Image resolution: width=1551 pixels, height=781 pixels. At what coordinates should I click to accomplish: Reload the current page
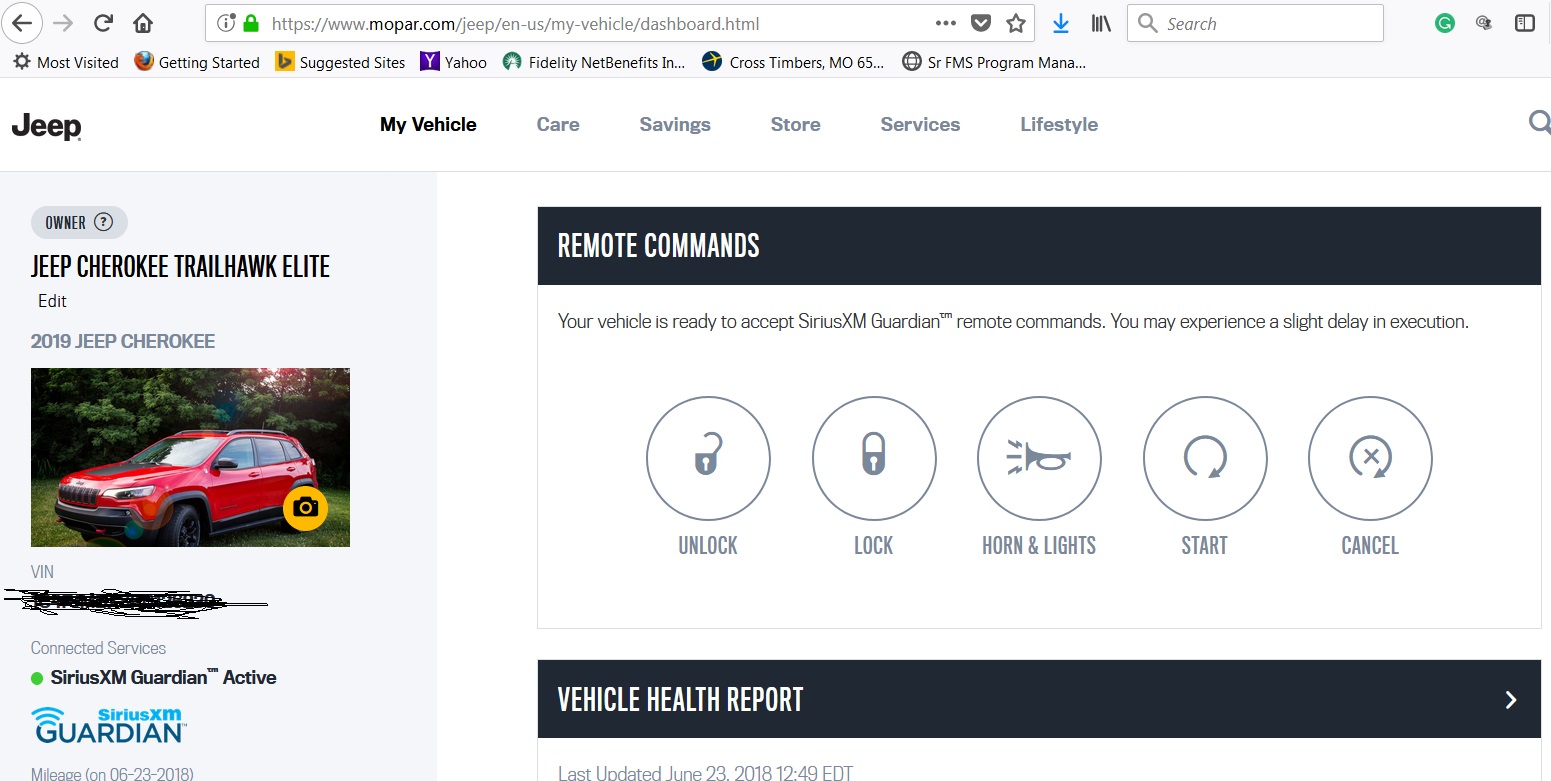(x=103, y=23)
